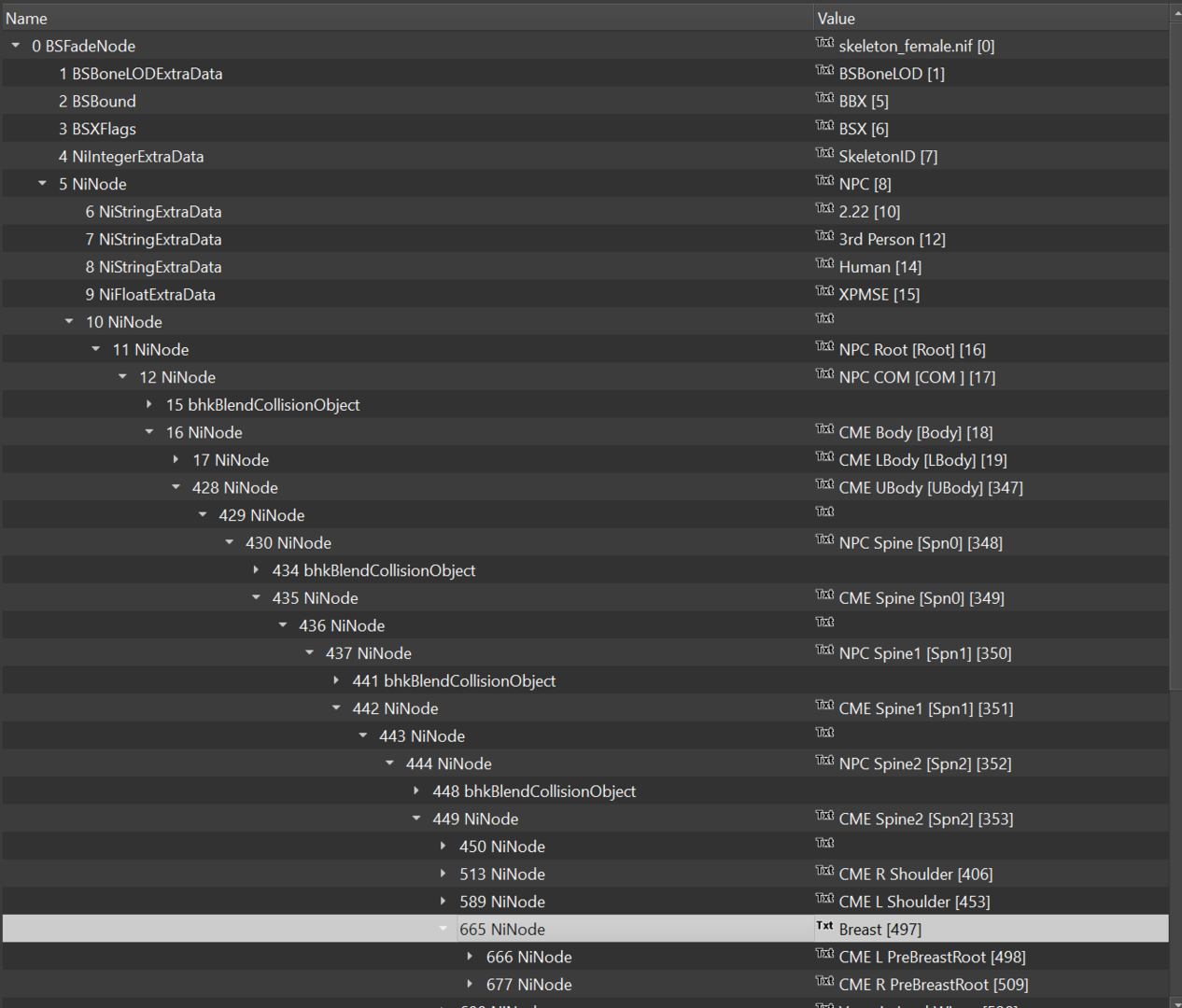Click Txt icon beside NPC Root [Root] [16]

coord(824,347)
